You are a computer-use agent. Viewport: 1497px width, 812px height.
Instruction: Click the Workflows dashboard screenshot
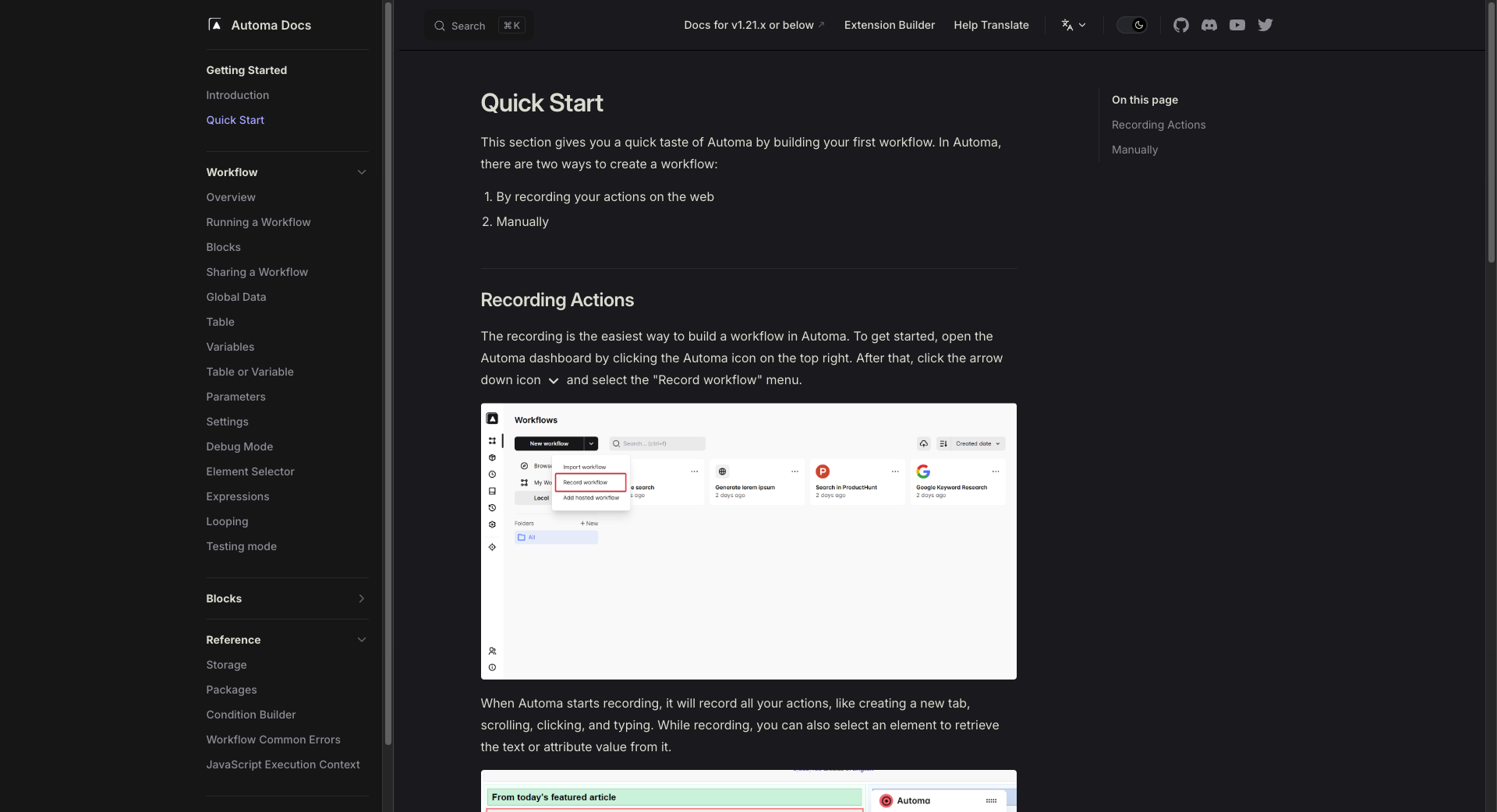(x=748, y=541)
